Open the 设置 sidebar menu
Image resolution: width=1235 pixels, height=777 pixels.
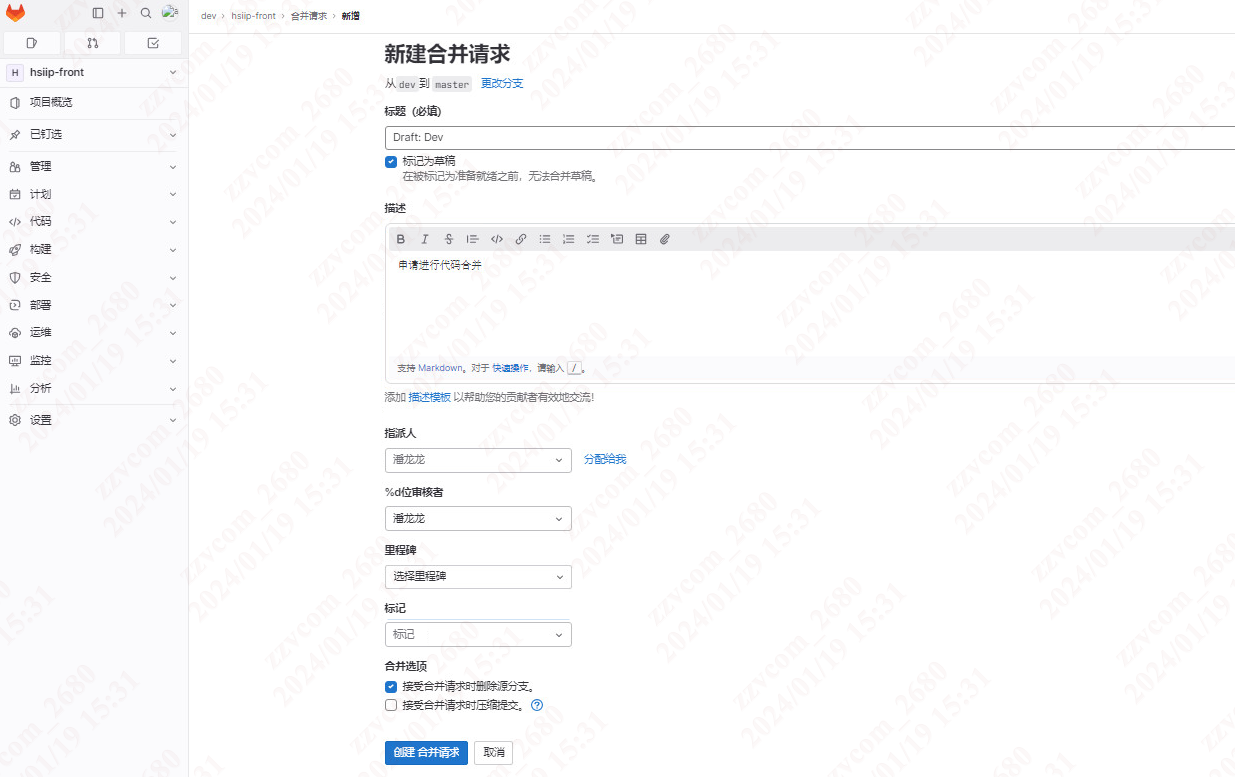94,420
